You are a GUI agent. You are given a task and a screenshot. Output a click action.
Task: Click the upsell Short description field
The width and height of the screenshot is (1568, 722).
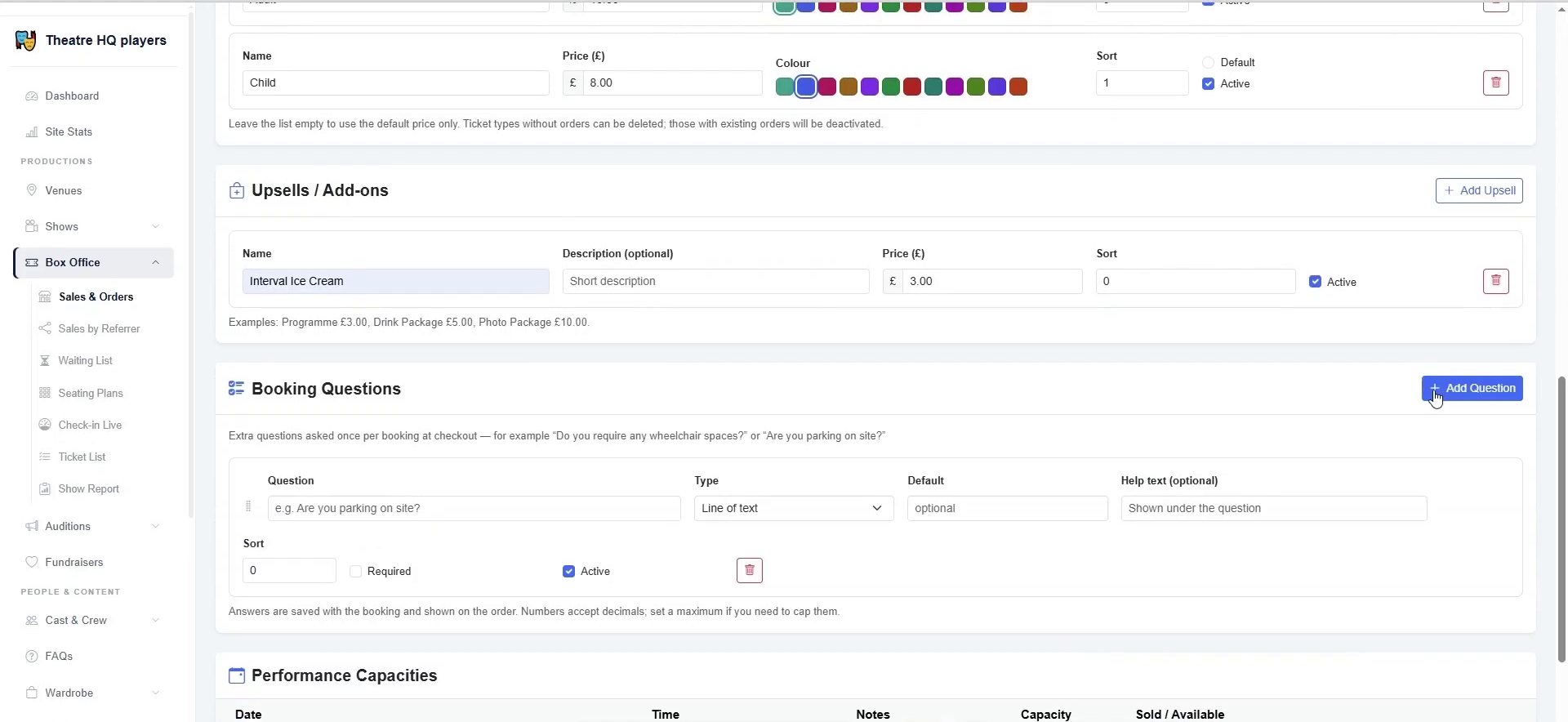click(715, 281)
